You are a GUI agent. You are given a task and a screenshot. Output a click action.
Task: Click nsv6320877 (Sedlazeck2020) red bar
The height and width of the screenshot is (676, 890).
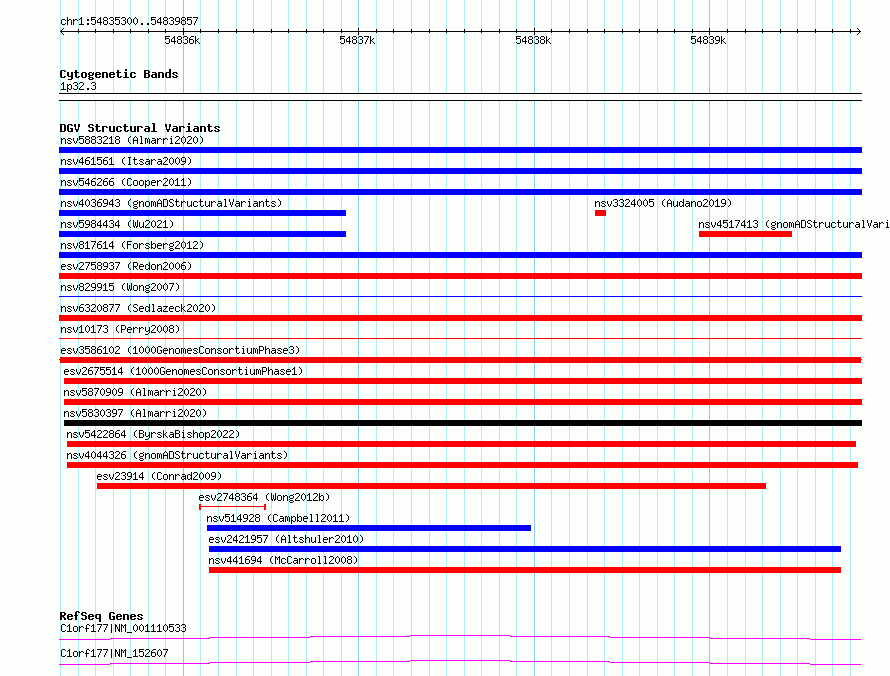click(460, 318)
